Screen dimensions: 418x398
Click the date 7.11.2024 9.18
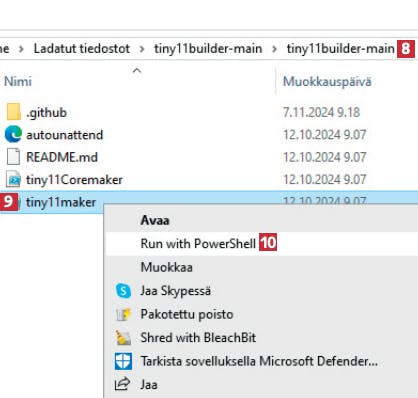tap(321, 112)
